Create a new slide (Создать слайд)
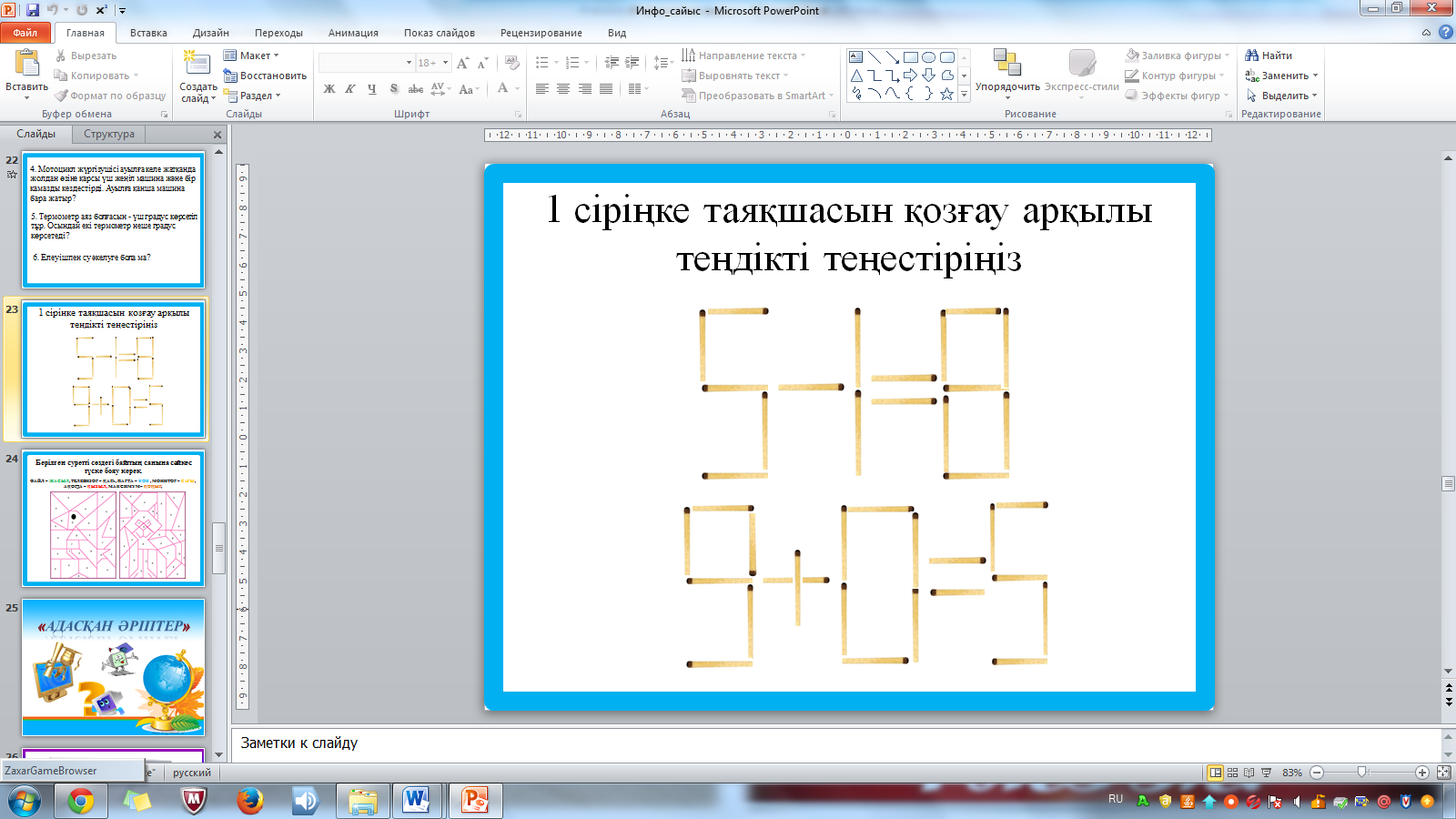This screenshot has width=1456, height=819. click(197, 76)
